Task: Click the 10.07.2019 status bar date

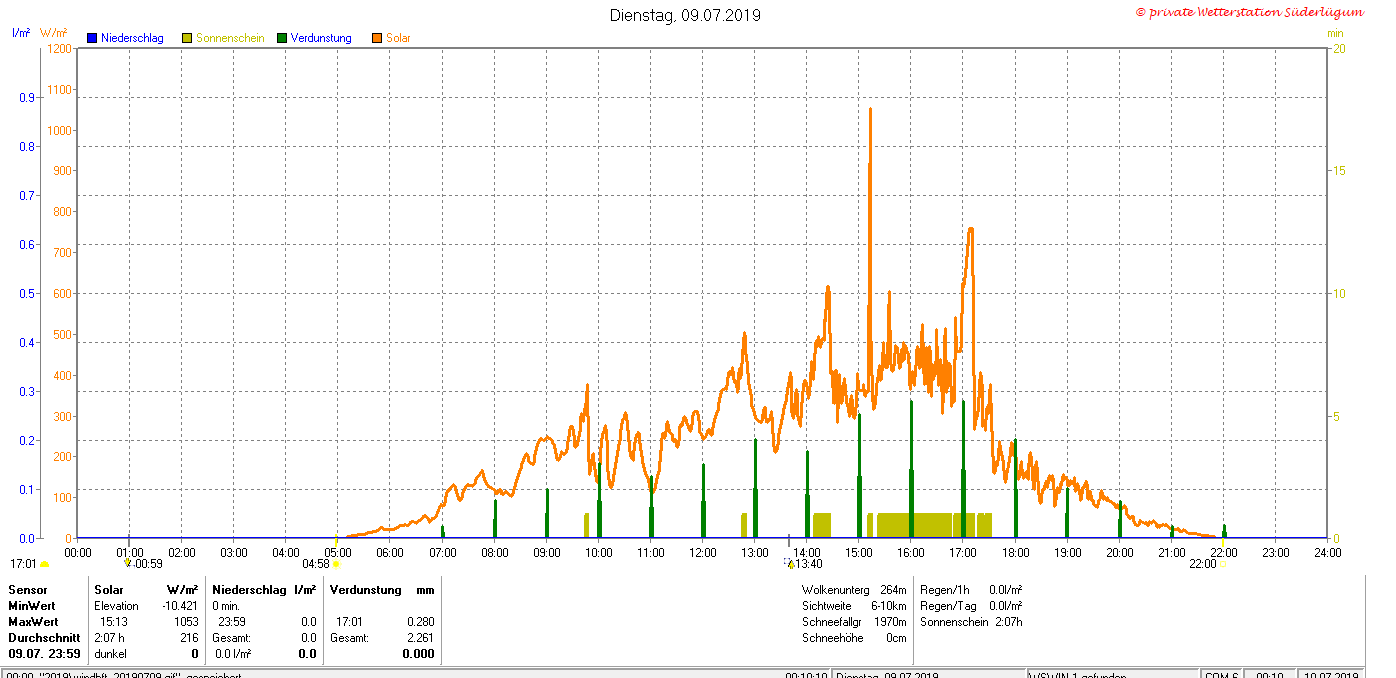Action: [x=1331, y=675]
